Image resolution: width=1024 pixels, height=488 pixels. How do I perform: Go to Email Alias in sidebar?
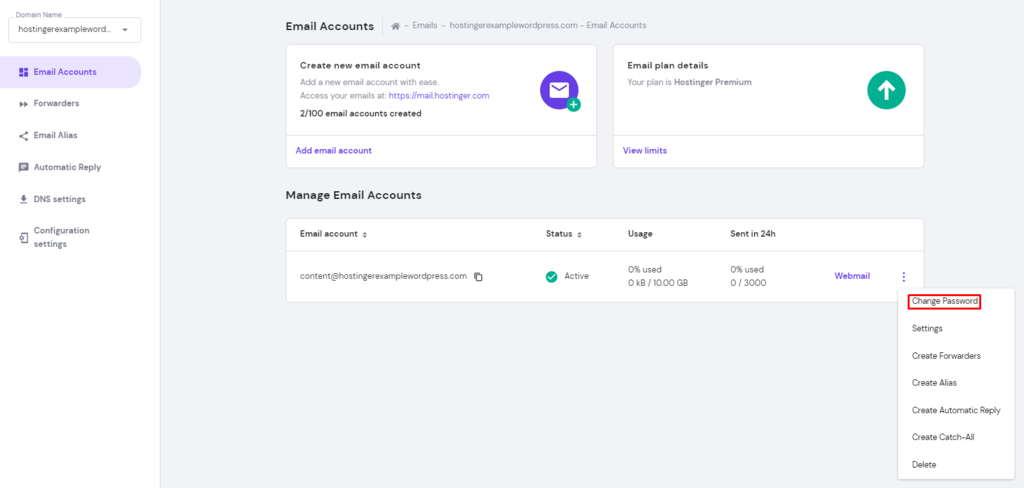click(x=55, y=135)
